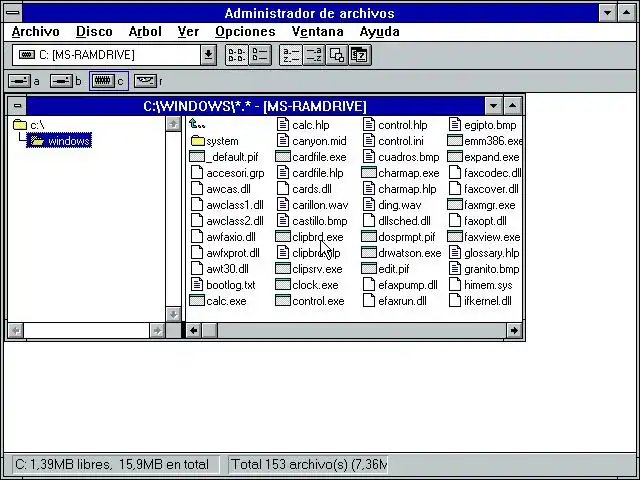Viewport: 640px width, 480px height.
Task: Select the _default.pif file icon
Action: coord(197,157)
